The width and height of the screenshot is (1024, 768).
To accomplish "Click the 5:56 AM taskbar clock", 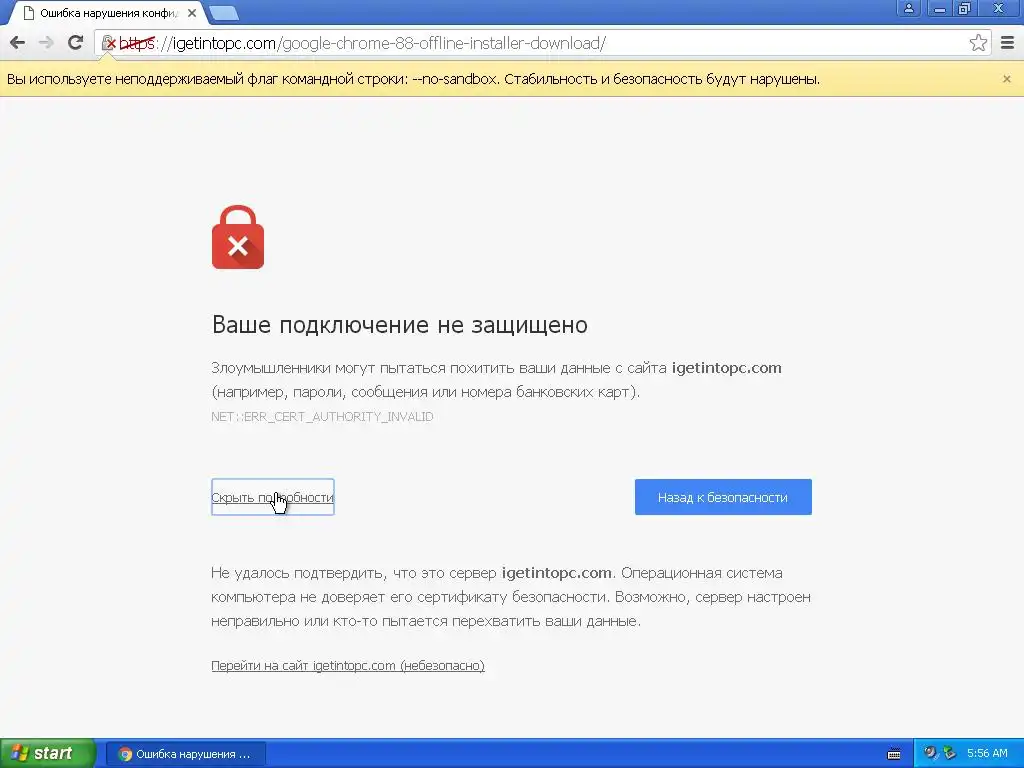I will 987,753.
